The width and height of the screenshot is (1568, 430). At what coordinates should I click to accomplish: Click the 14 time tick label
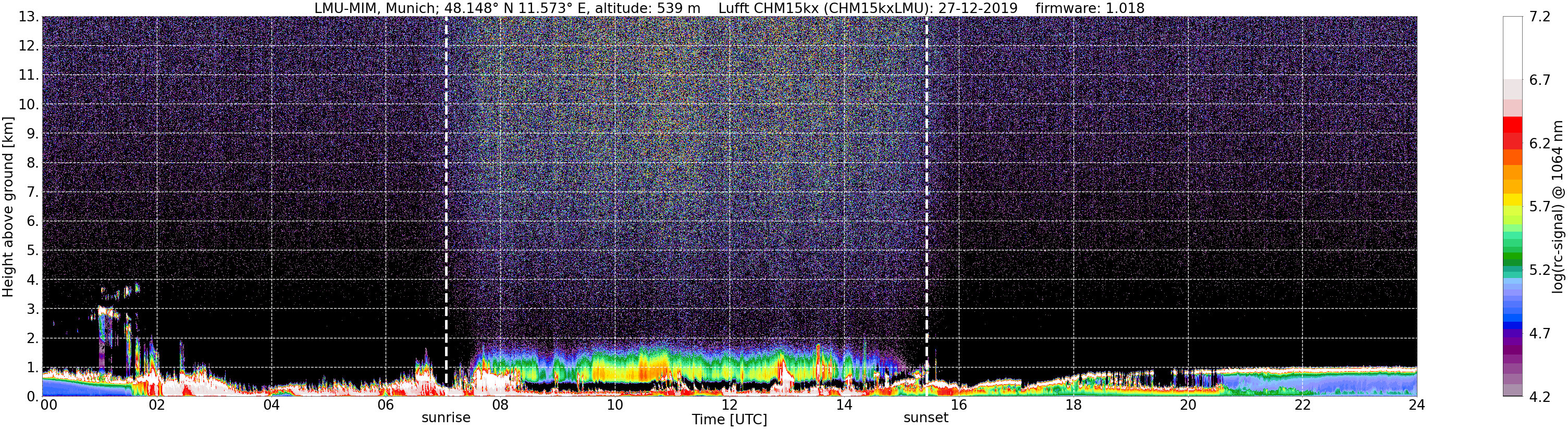coord(844,405)
